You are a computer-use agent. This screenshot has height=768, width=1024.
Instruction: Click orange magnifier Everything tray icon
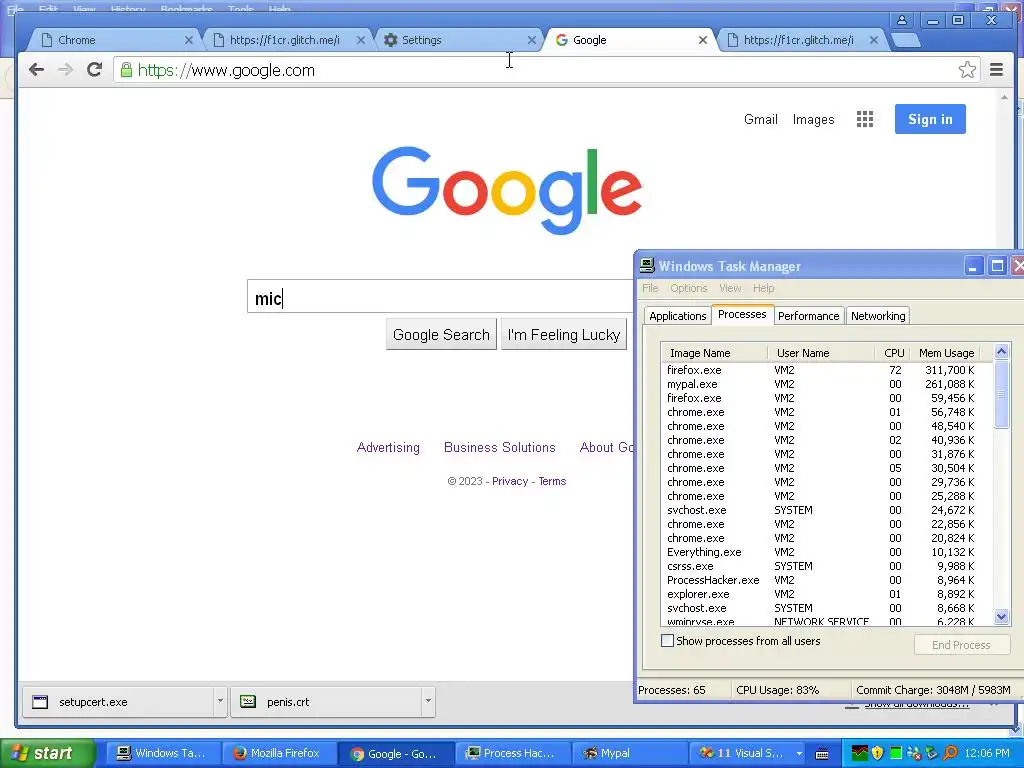tap(950, 753)
